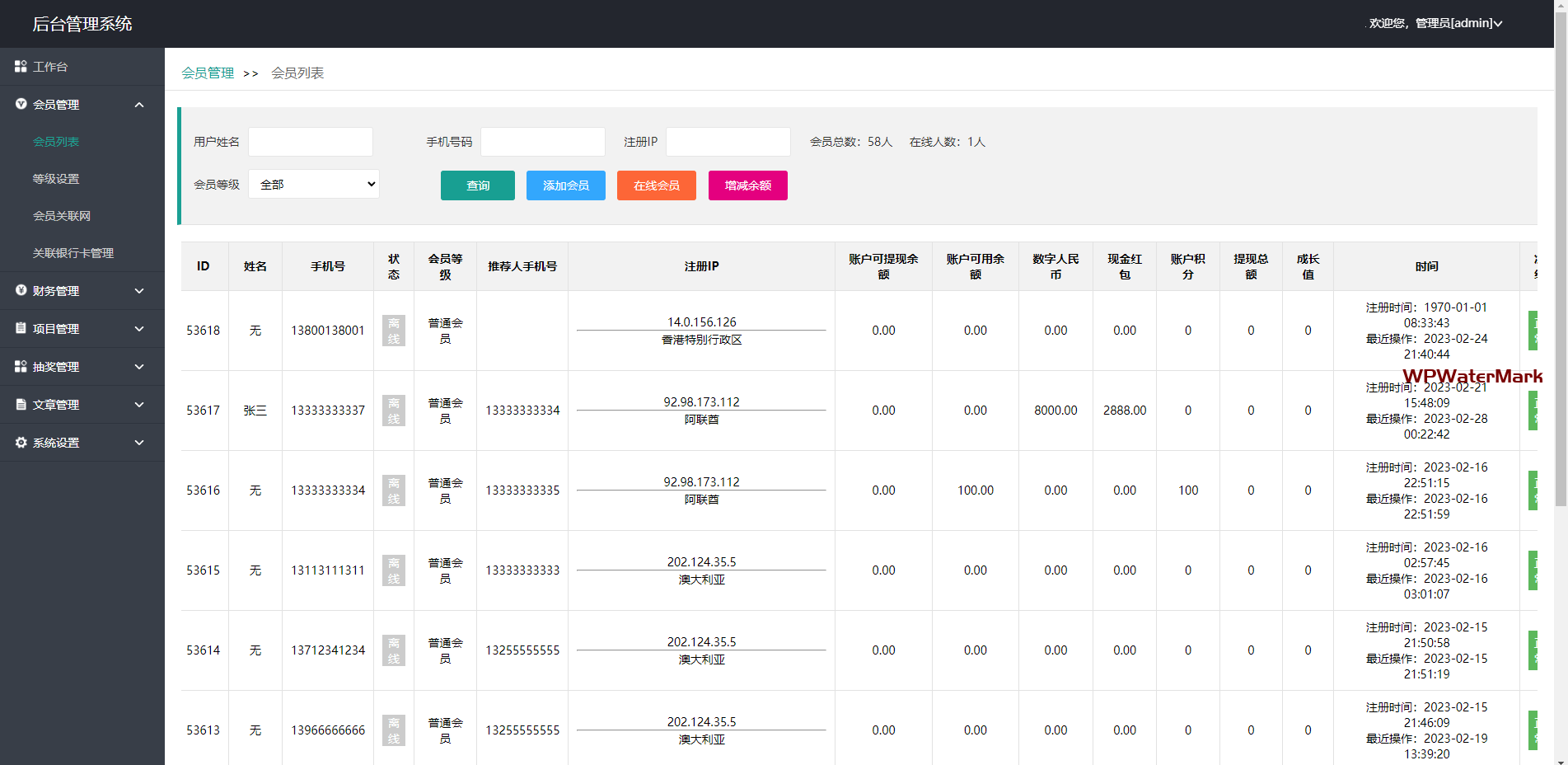Viewport: 1568px width, 765px height.
Task: Click the blue 添加会员 button
Action: tap(565, 185)
